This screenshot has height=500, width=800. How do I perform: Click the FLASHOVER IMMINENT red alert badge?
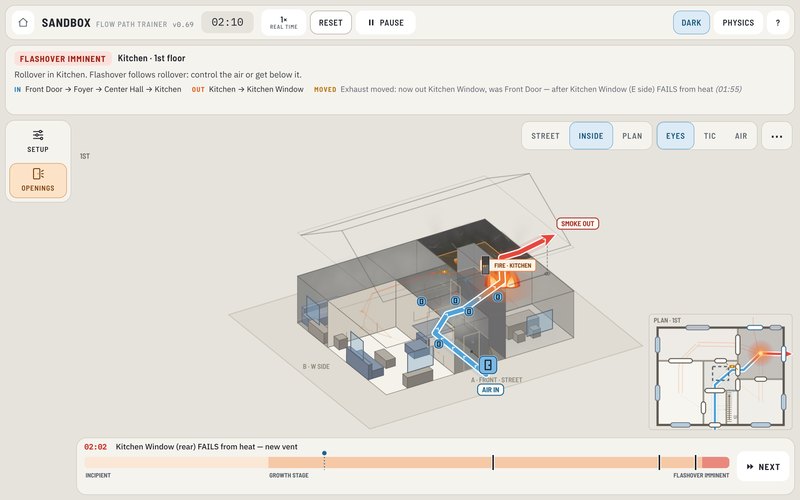63,59
